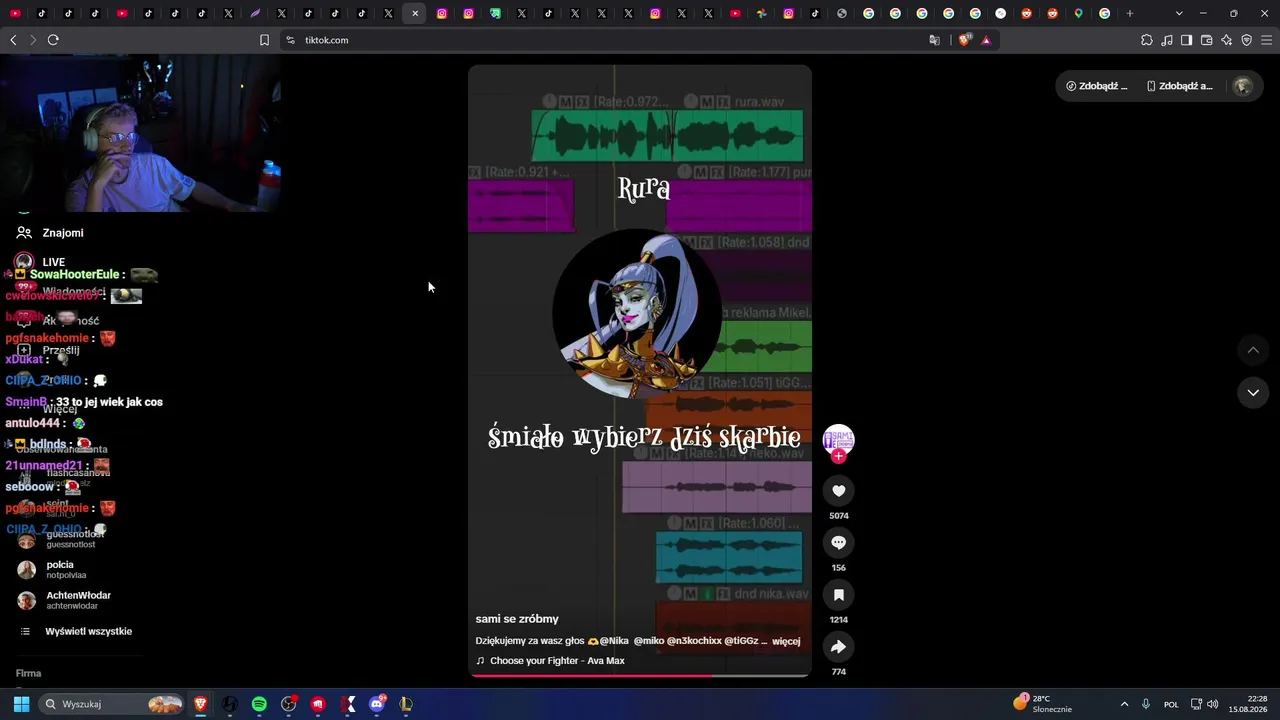Image resolution: width=1280 pixels, height=720 pixels.
Task: Open a new browser tab with plus
Action: pos(1130,13)
